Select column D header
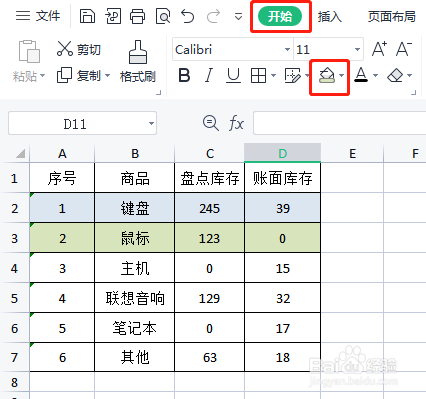Screen dimensions: 426x399 tap(283, 153)
